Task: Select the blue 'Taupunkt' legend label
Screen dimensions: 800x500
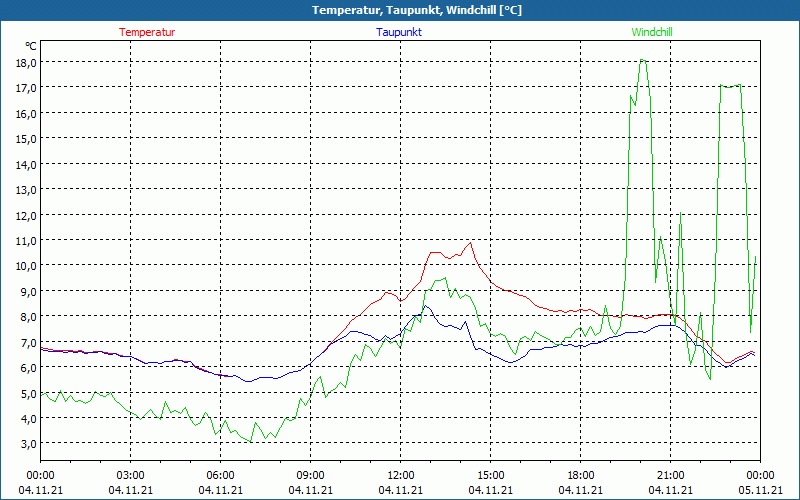Action: tap(399, 32)
